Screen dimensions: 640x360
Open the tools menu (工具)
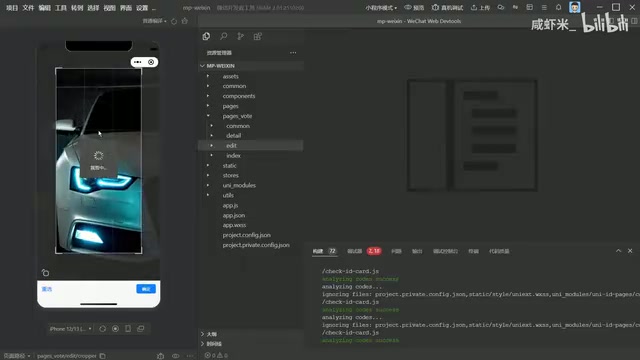point(61,8)
